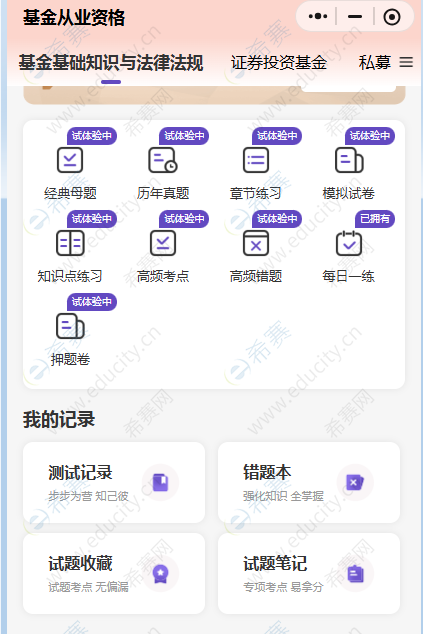Open the 高频考点 icon
Screen dimensions: 423x634
(163, 243)
